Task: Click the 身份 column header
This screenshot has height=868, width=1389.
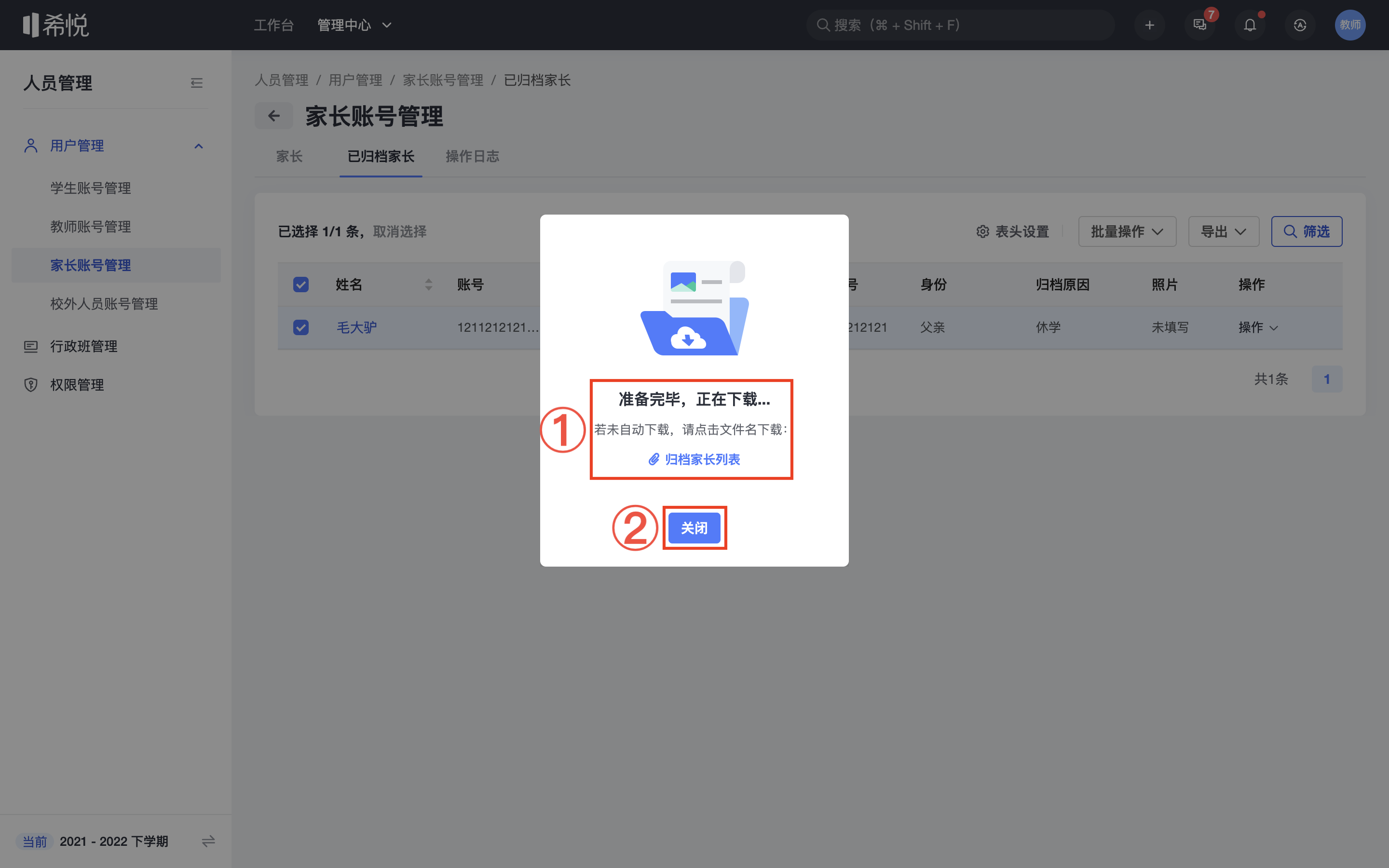Action: click(x=933, y=285)
